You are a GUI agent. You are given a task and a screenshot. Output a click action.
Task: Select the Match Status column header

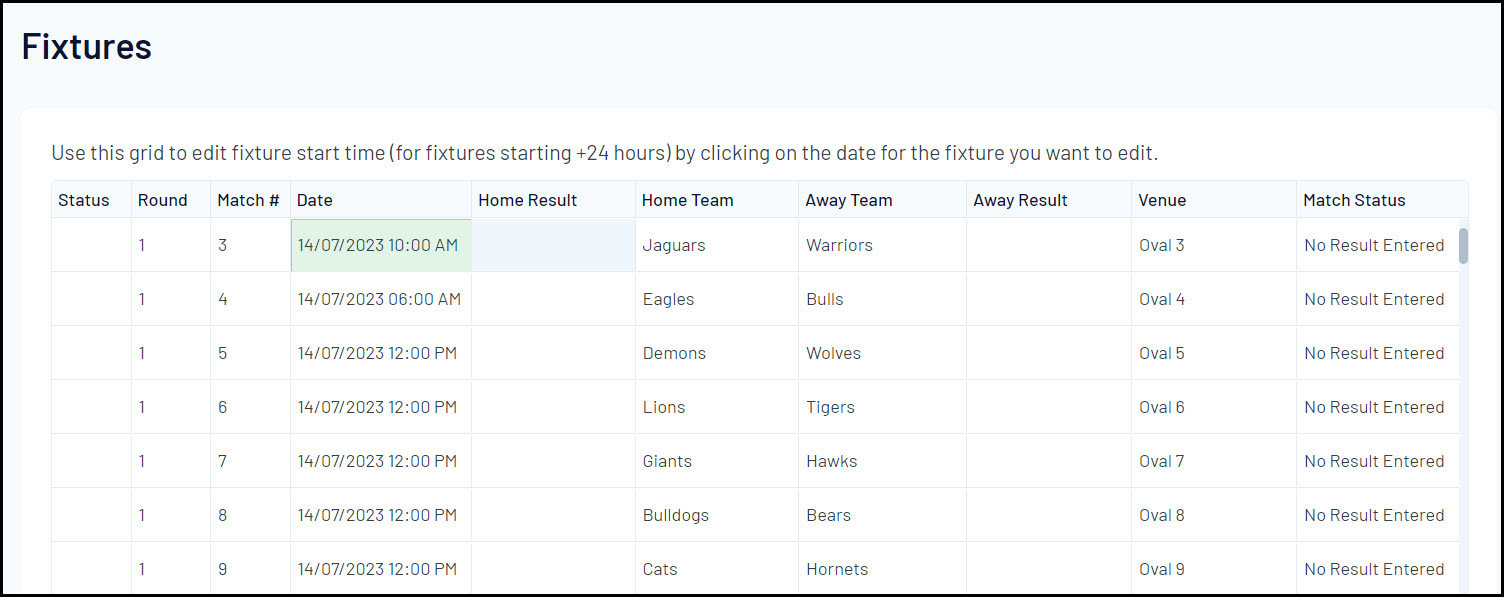click(x=1354, y=200)
